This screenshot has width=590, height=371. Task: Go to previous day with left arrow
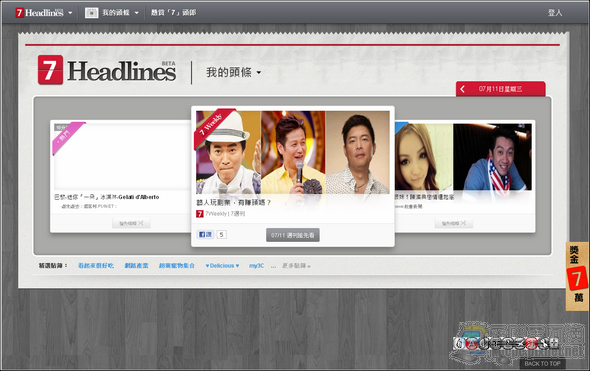click(462, 89)
